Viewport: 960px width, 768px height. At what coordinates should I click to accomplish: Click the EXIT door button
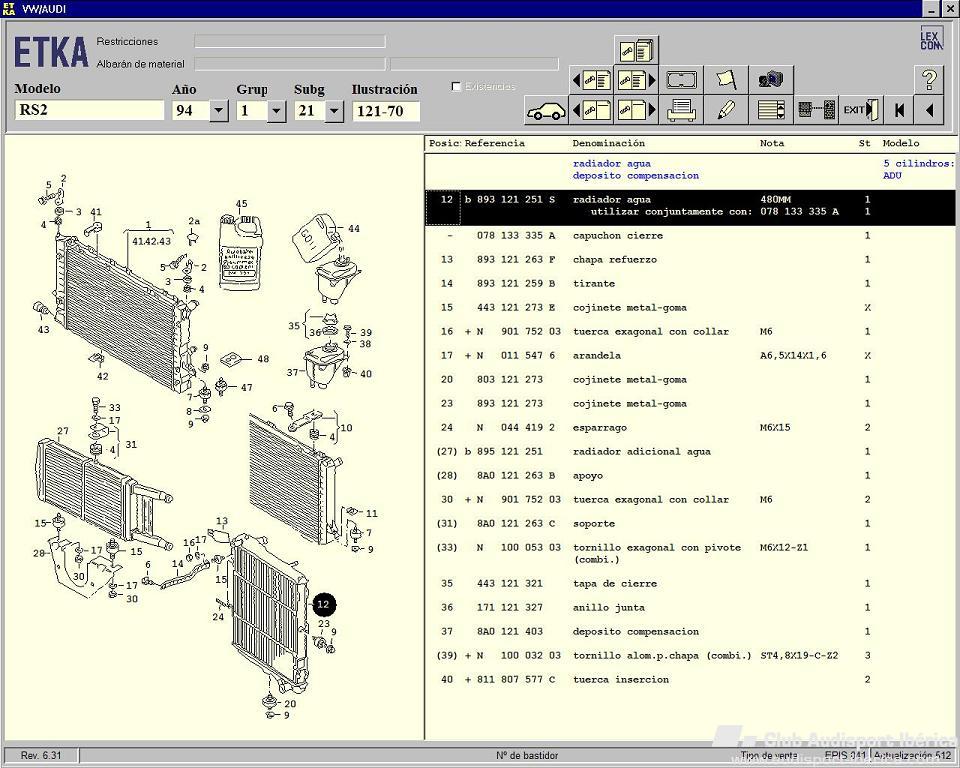click(x=861, y=110)
